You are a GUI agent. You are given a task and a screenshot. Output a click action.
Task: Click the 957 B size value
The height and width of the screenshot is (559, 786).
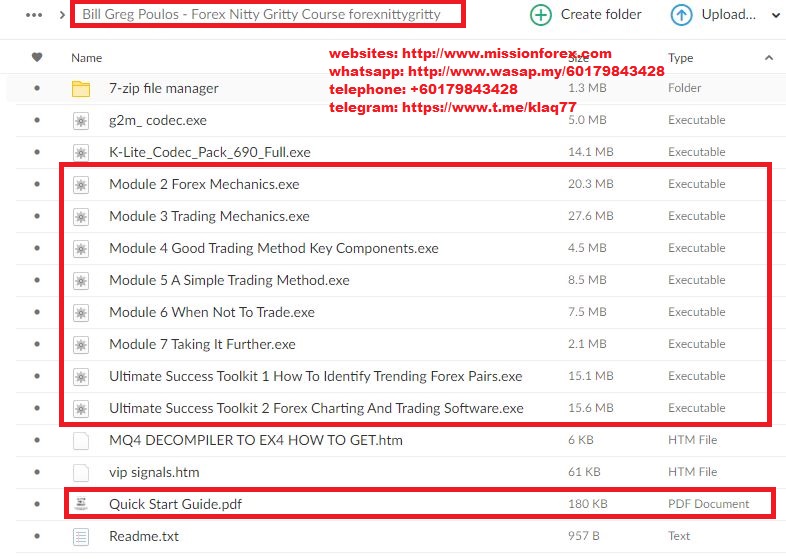(x=583, y=536)
